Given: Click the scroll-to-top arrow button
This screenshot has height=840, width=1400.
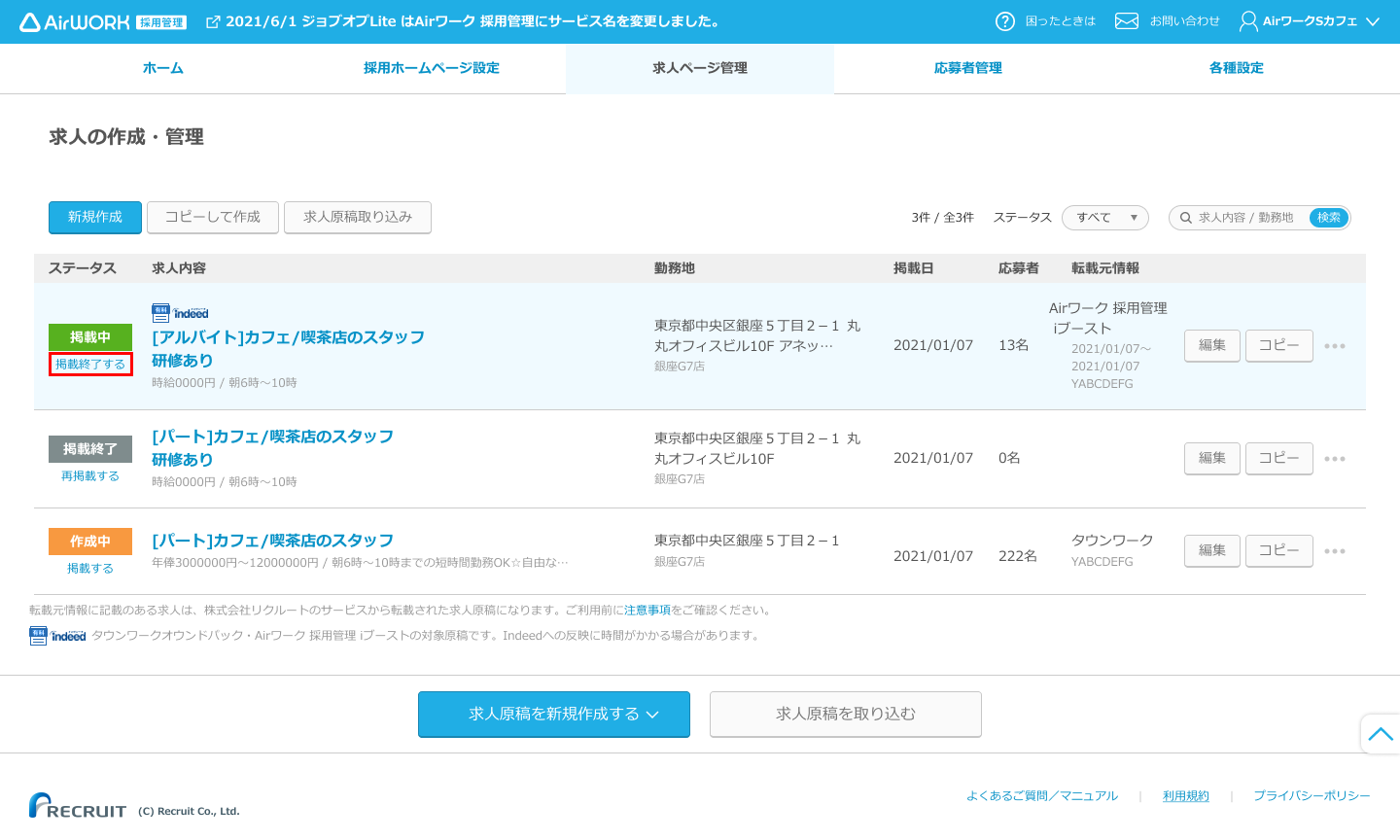Looking at the screenshot, I should pyautogui.click(x=1381, y=734).
